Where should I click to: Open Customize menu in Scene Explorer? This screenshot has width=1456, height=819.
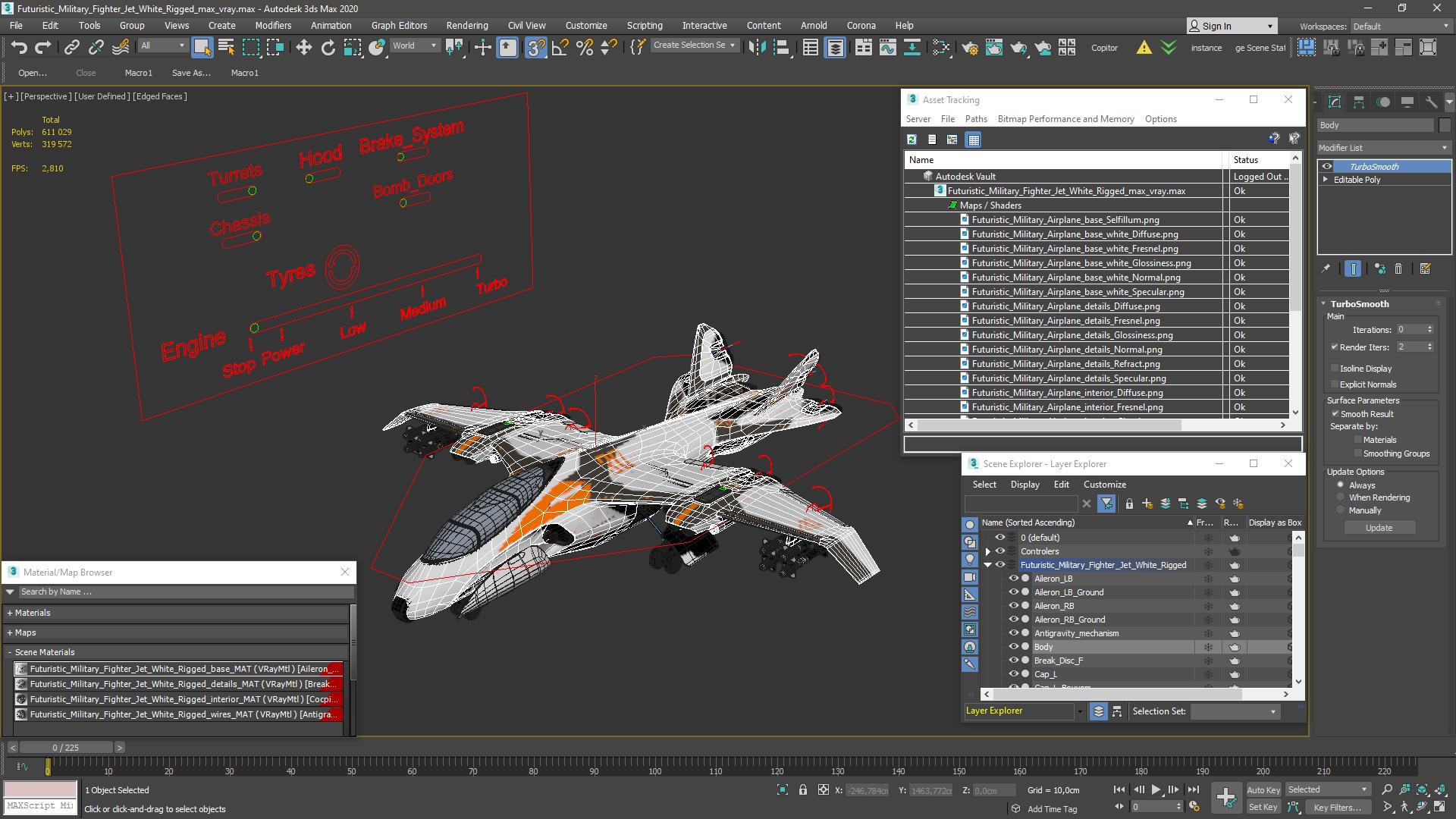click(x=1105, y=485)
